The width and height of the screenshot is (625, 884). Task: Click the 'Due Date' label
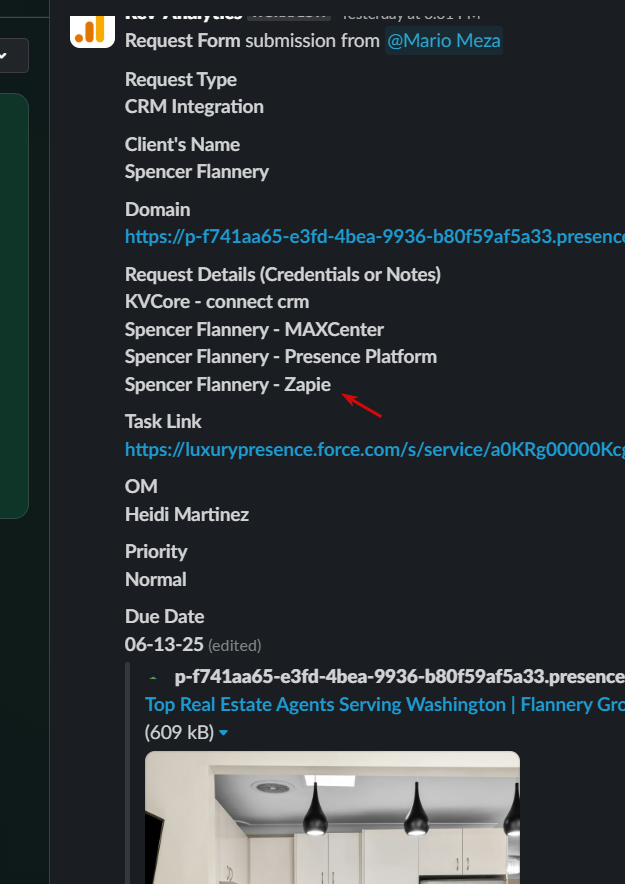[x=165, y=616]
